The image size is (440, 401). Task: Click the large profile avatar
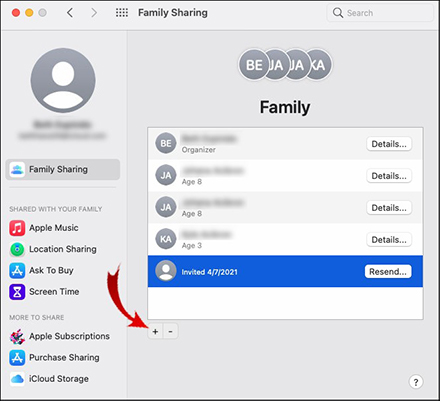click(63, 80)
